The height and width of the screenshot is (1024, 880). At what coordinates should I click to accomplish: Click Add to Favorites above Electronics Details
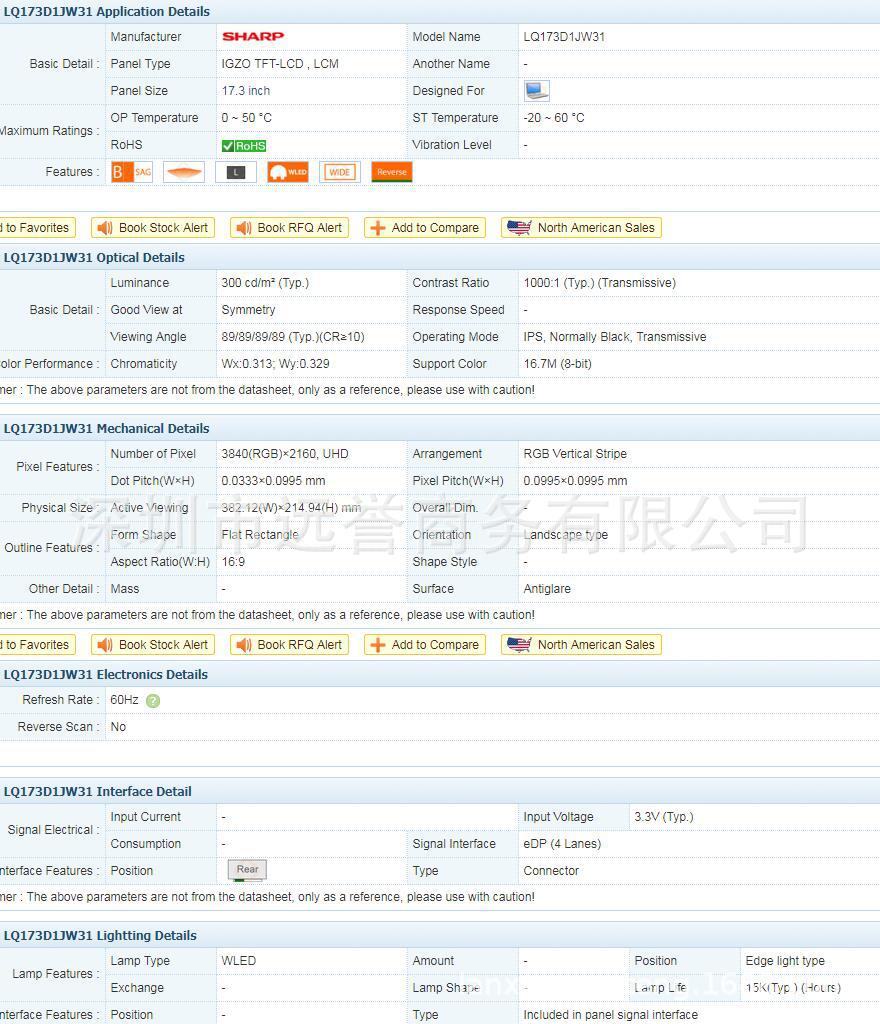(x=36, y=645)
